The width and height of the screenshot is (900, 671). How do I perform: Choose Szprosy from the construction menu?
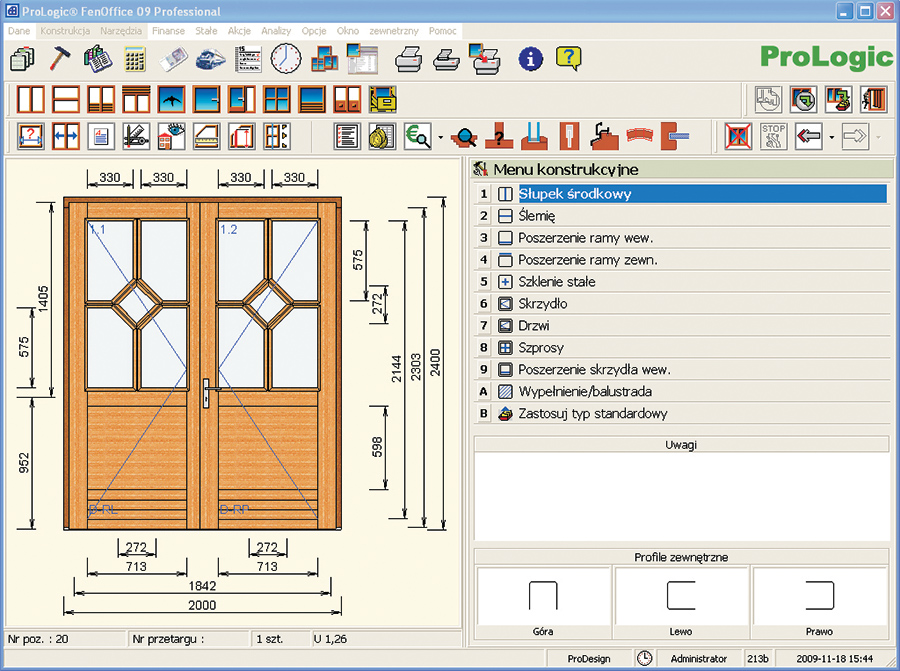(541, 348)
